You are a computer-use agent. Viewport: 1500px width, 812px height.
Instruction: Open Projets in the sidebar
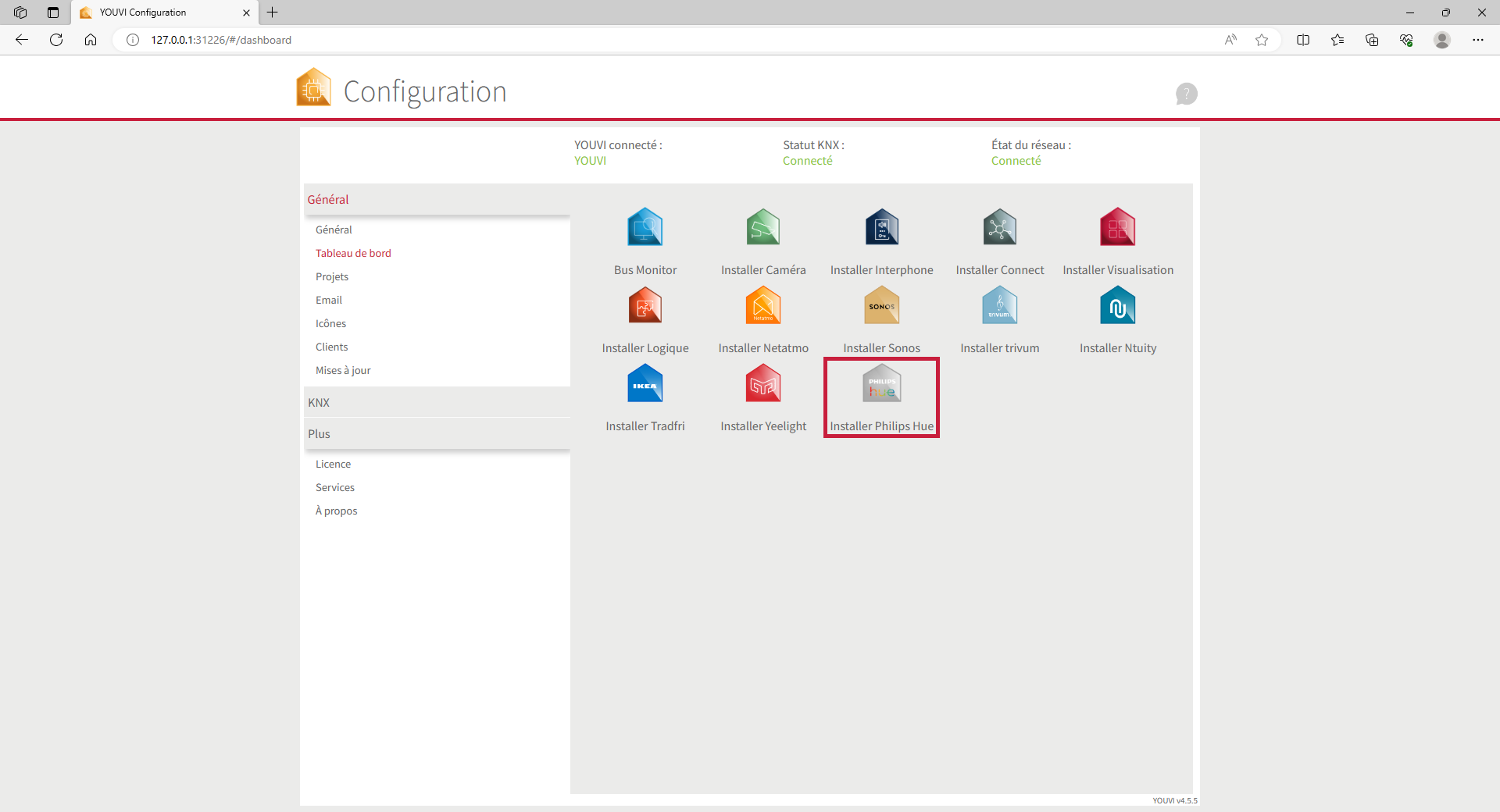(x=332, y=276)
